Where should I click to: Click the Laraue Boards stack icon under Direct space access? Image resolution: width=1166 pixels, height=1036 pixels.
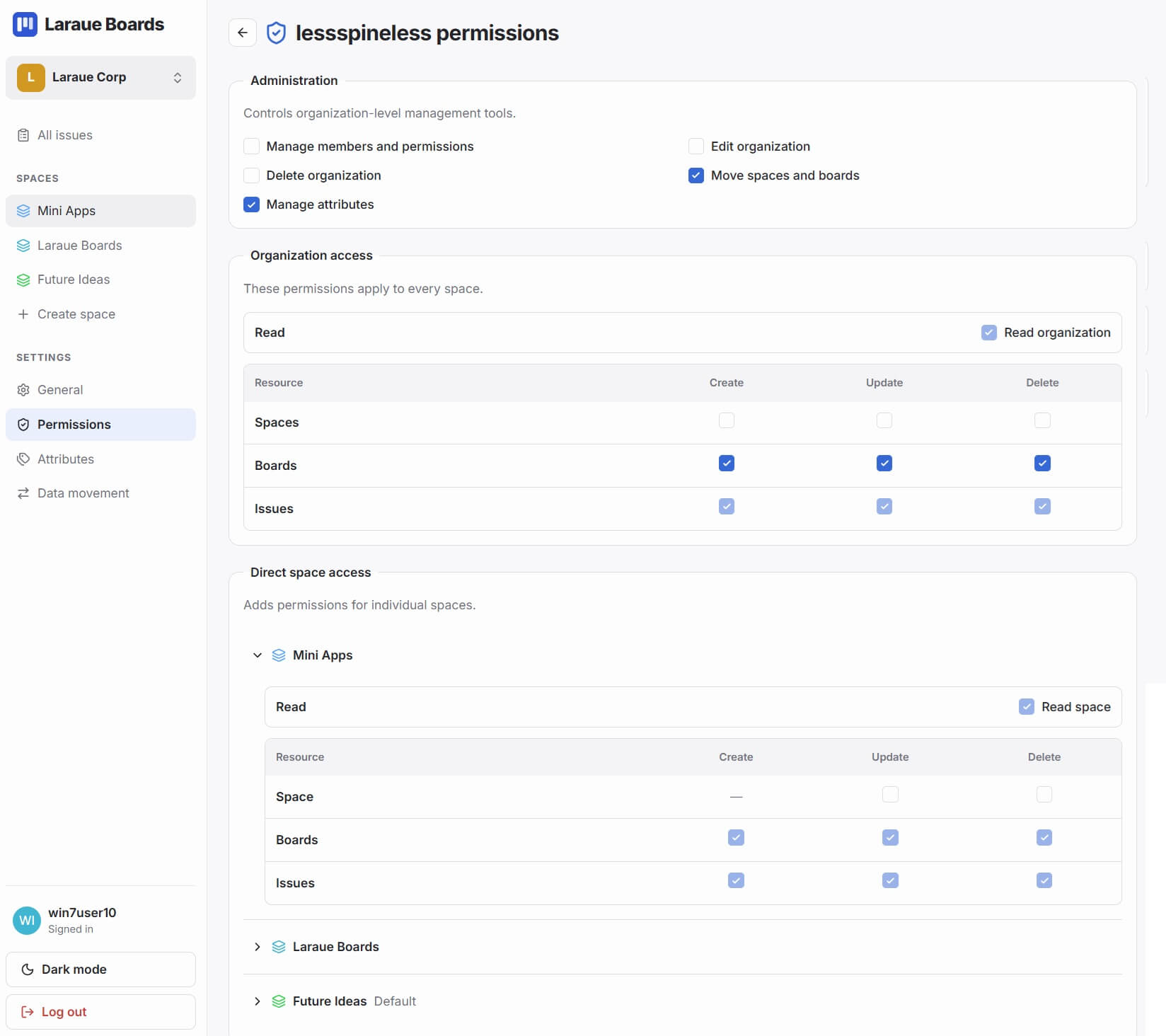click(279, 947)
